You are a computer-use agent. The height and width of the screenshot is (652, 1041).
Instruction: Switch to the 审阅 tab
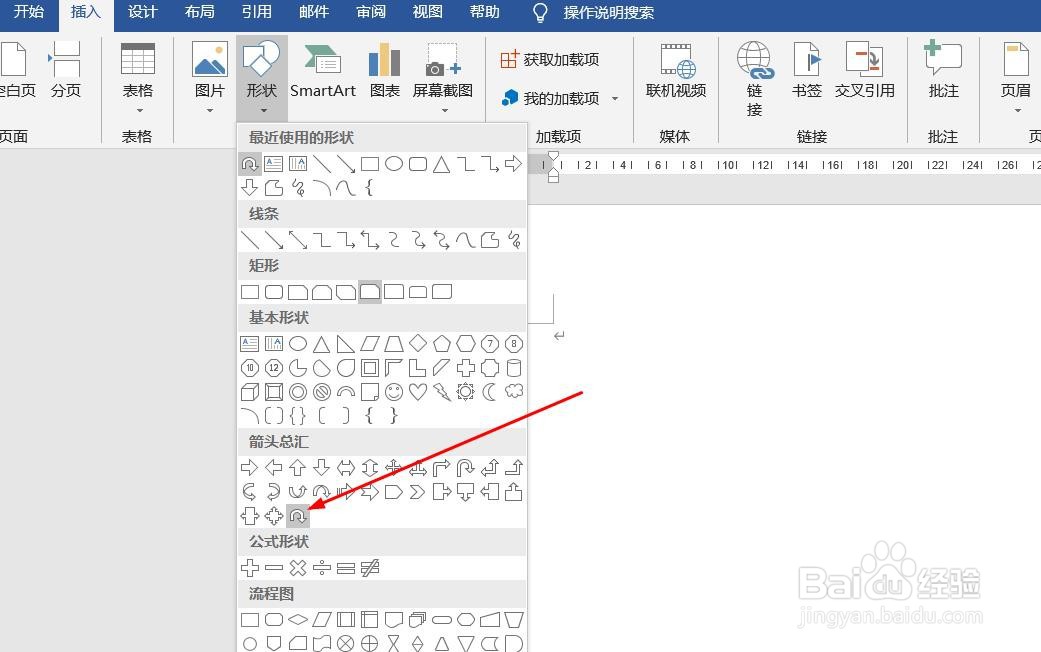coord(371,12)
